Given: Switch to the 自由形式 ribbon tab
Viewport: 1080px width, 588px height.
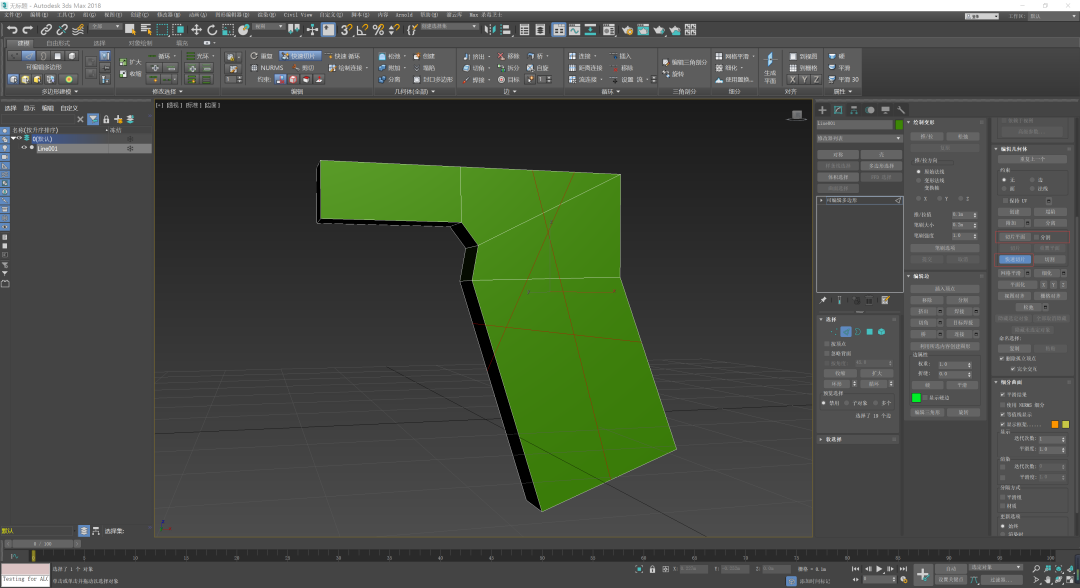Looking at the screenshot, I should pos(58,43).
